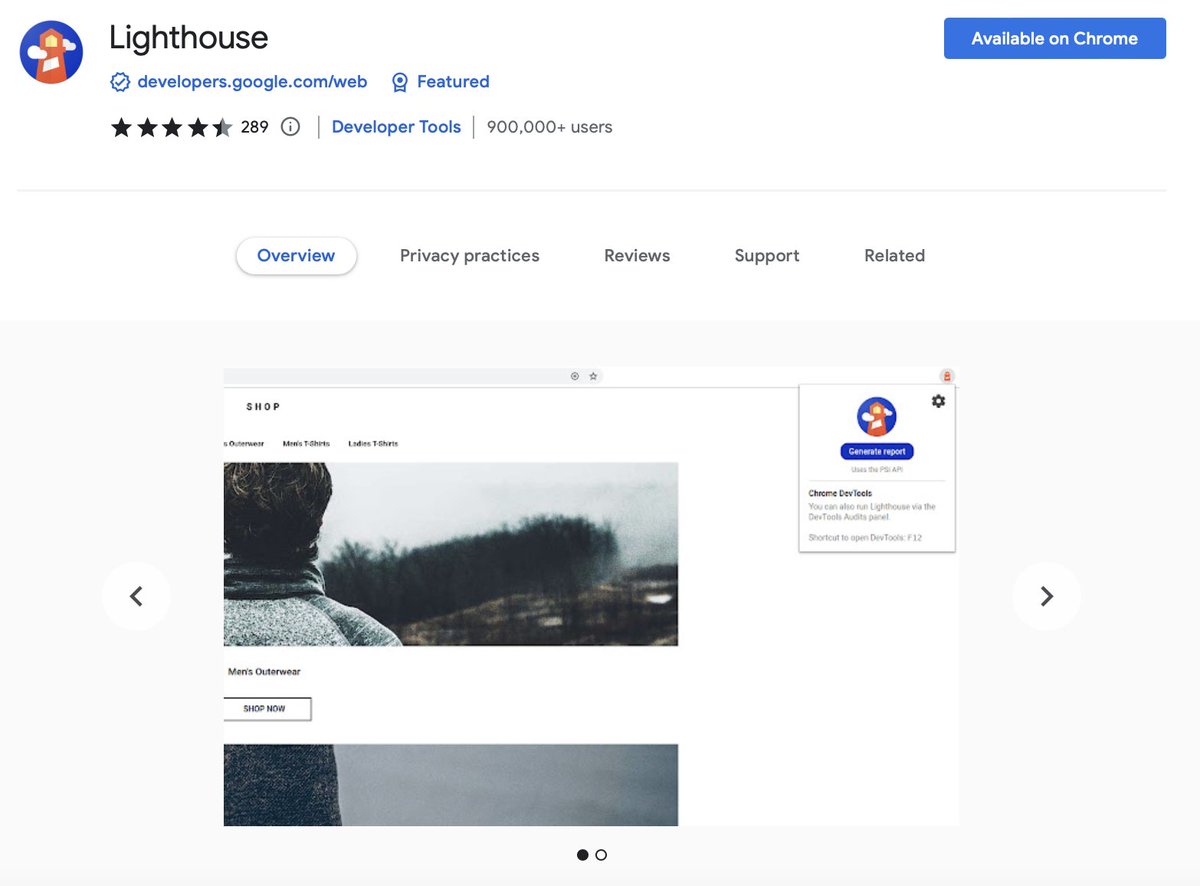Click the star rating row
Image resolution: width=1200 pixels, height=886 pixels.
(x=171, y=127)
